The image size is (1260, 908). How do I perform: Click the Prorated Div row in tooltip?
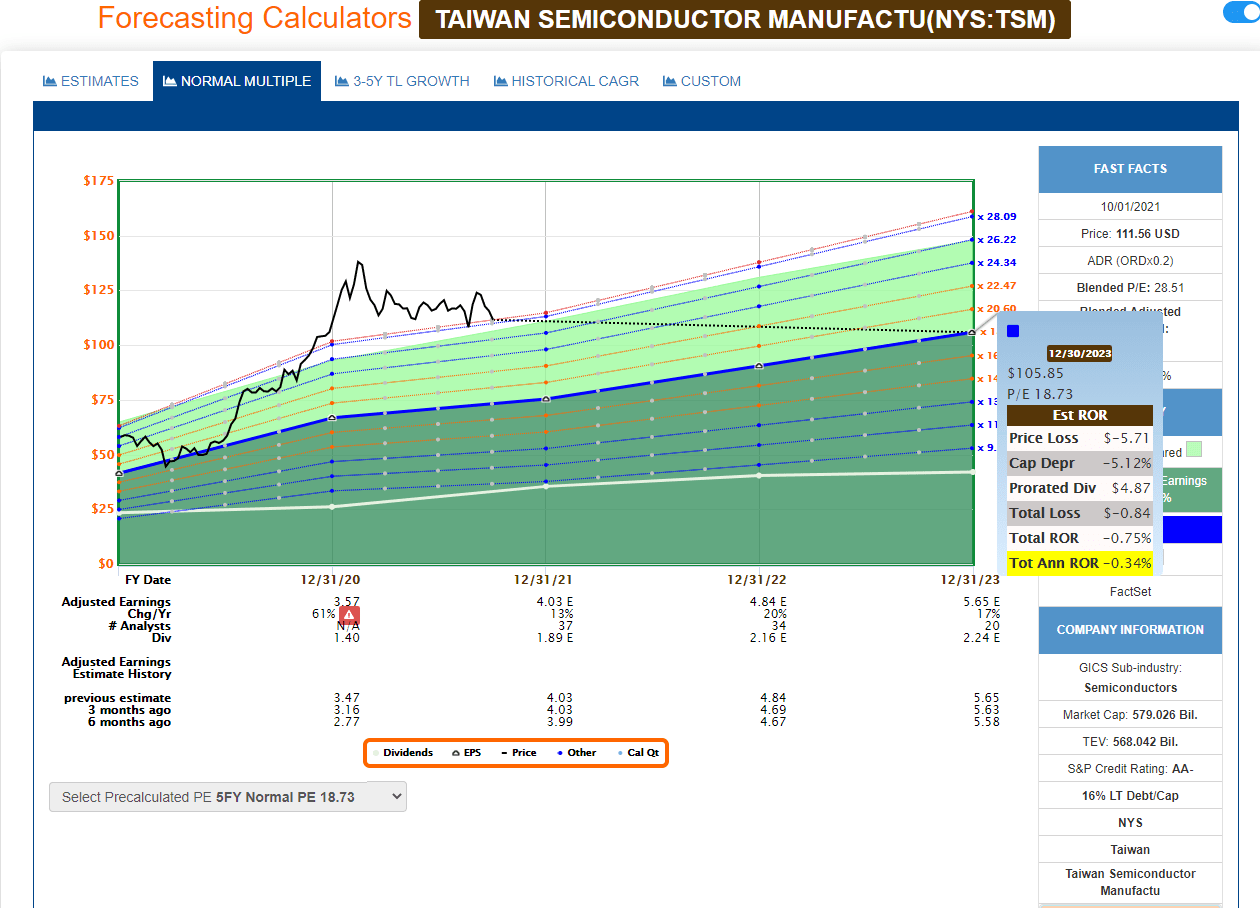coord(1080,488)
